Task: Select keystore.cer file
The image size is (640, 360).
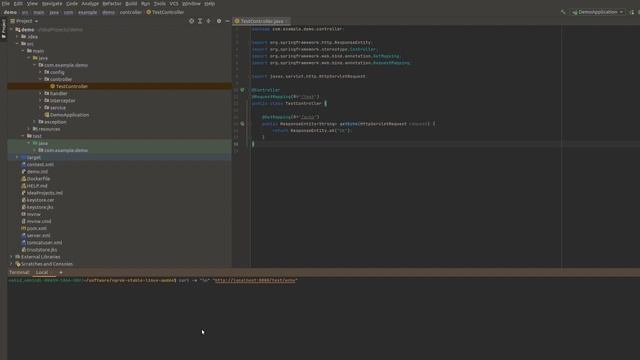Action: tap(38, 200)
